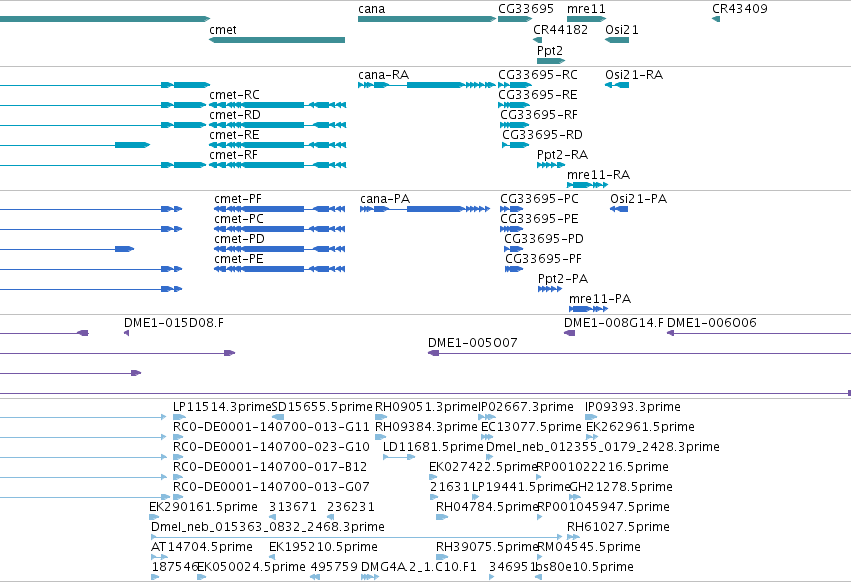The height and width of the screenshot is (582, 851).
Task: Click the bs80e10.5prime label
Action: 583,567
